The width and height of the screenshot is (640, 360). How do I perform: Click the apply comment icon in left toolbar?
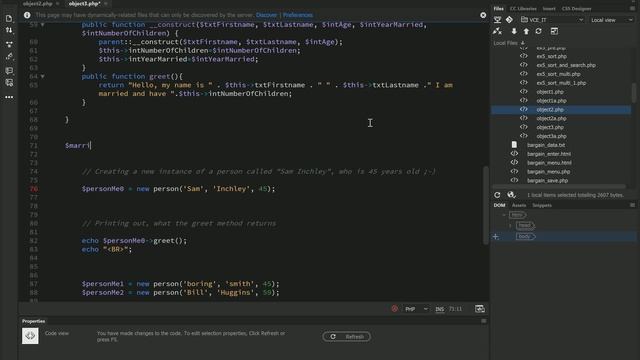pyautogui.click(x=9, y=71)
